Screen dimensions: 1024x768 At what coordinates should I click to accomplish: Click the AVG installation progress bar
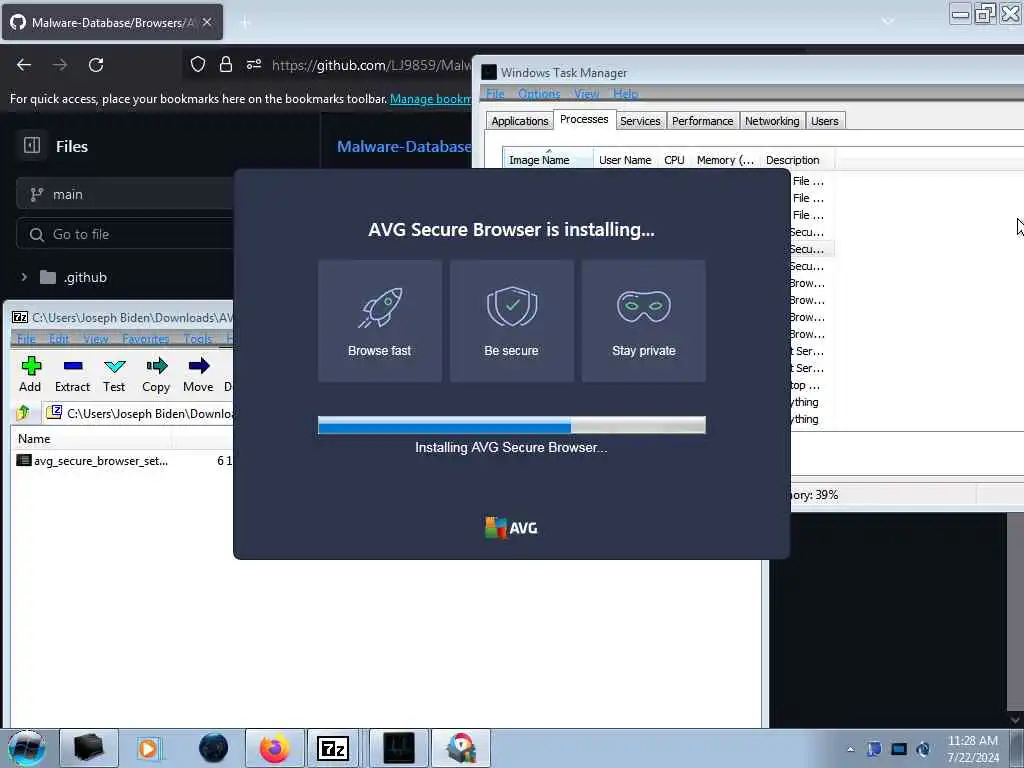[511, 425]
